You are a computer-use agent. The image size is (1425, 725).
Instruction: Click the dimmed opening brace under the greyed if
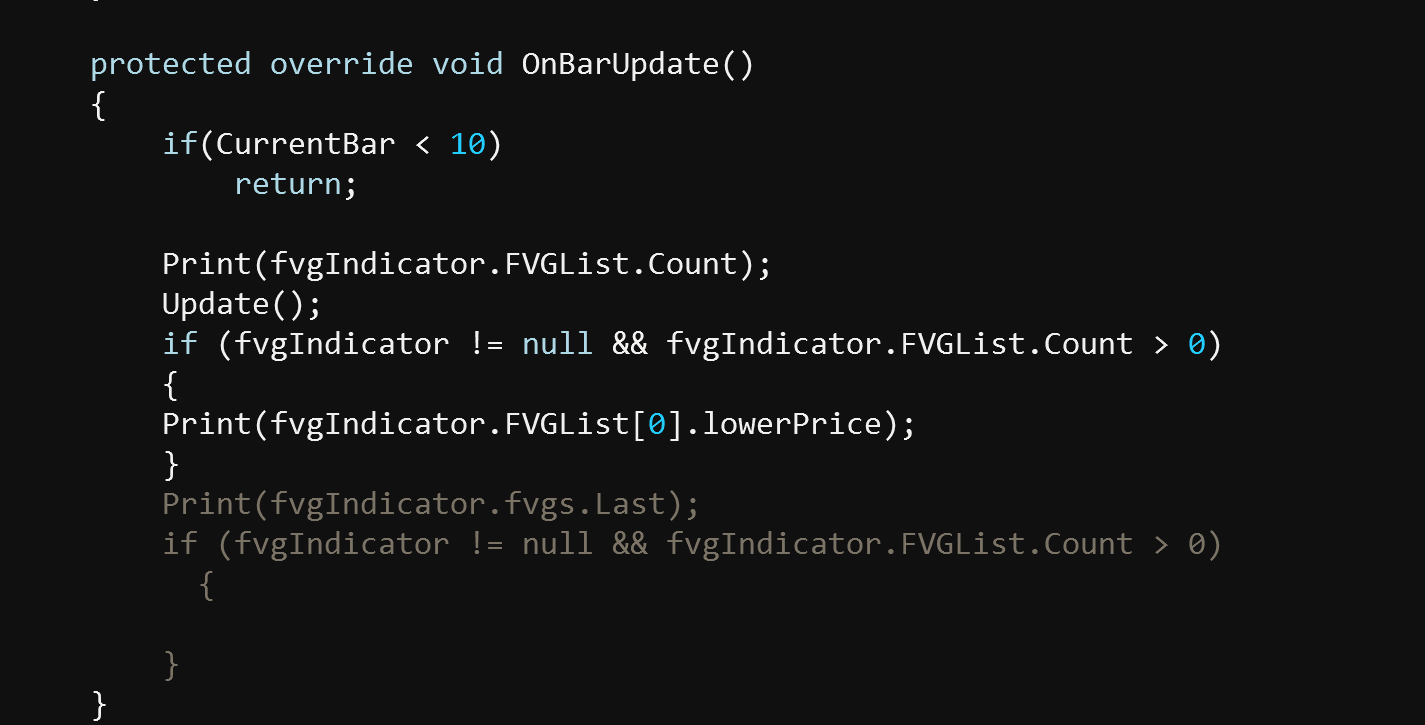pos(206,584)
